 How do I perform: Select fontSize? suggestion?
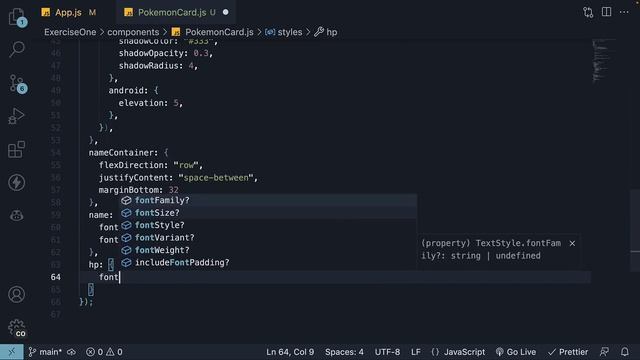pyautogui.click(x=268, y=213)
